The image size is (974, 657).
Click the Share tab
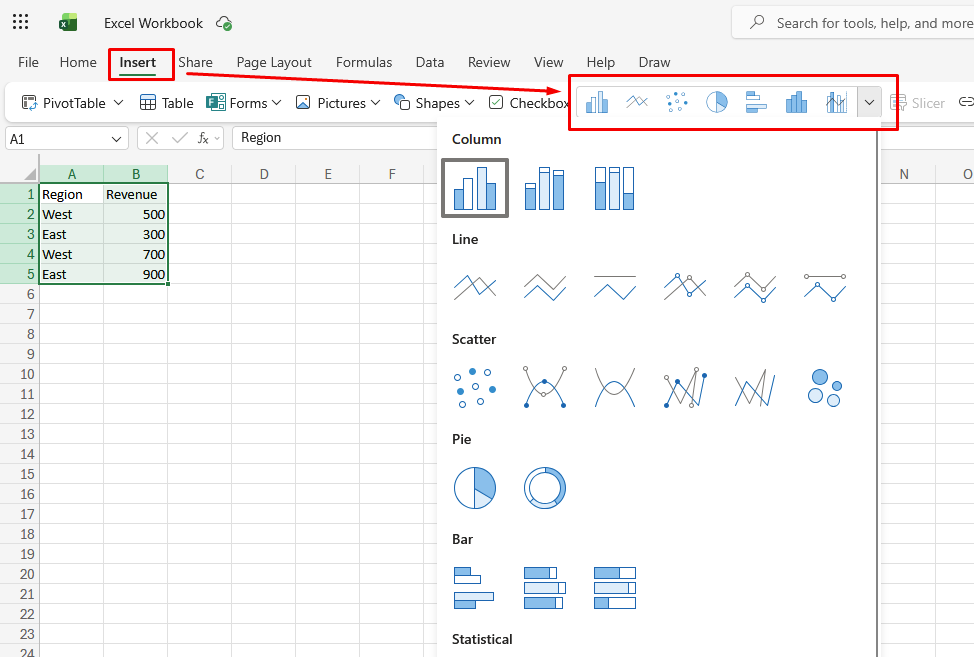pos(195,62)
